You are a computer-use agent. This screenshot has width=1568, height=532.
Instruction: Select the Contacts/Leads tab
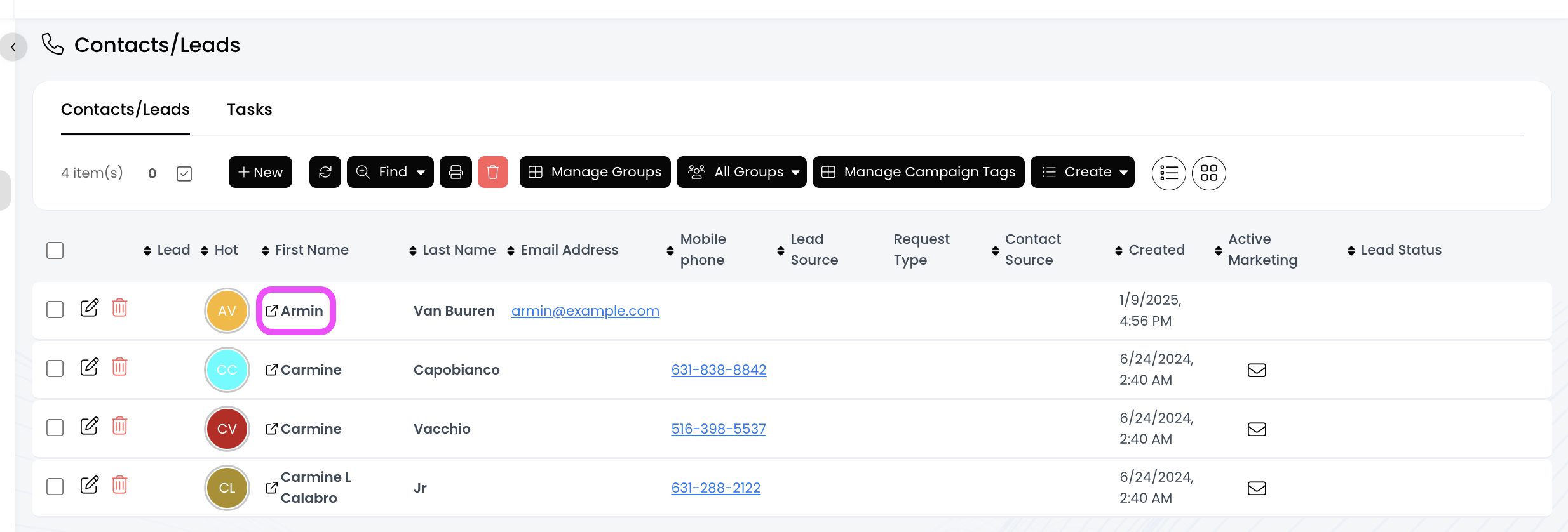click(125, 110)
